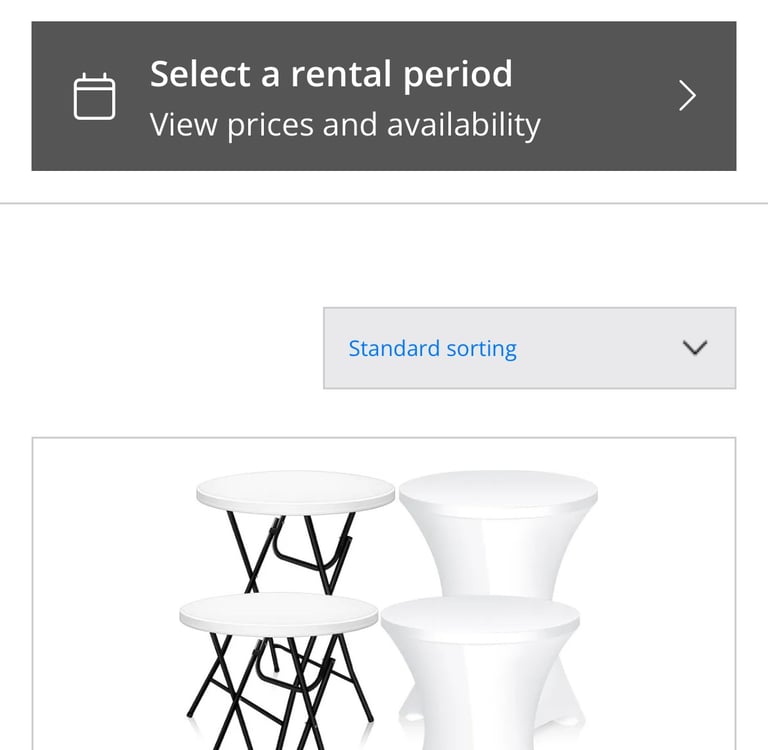Click the lower white stretch-cover table

point(480,680)
